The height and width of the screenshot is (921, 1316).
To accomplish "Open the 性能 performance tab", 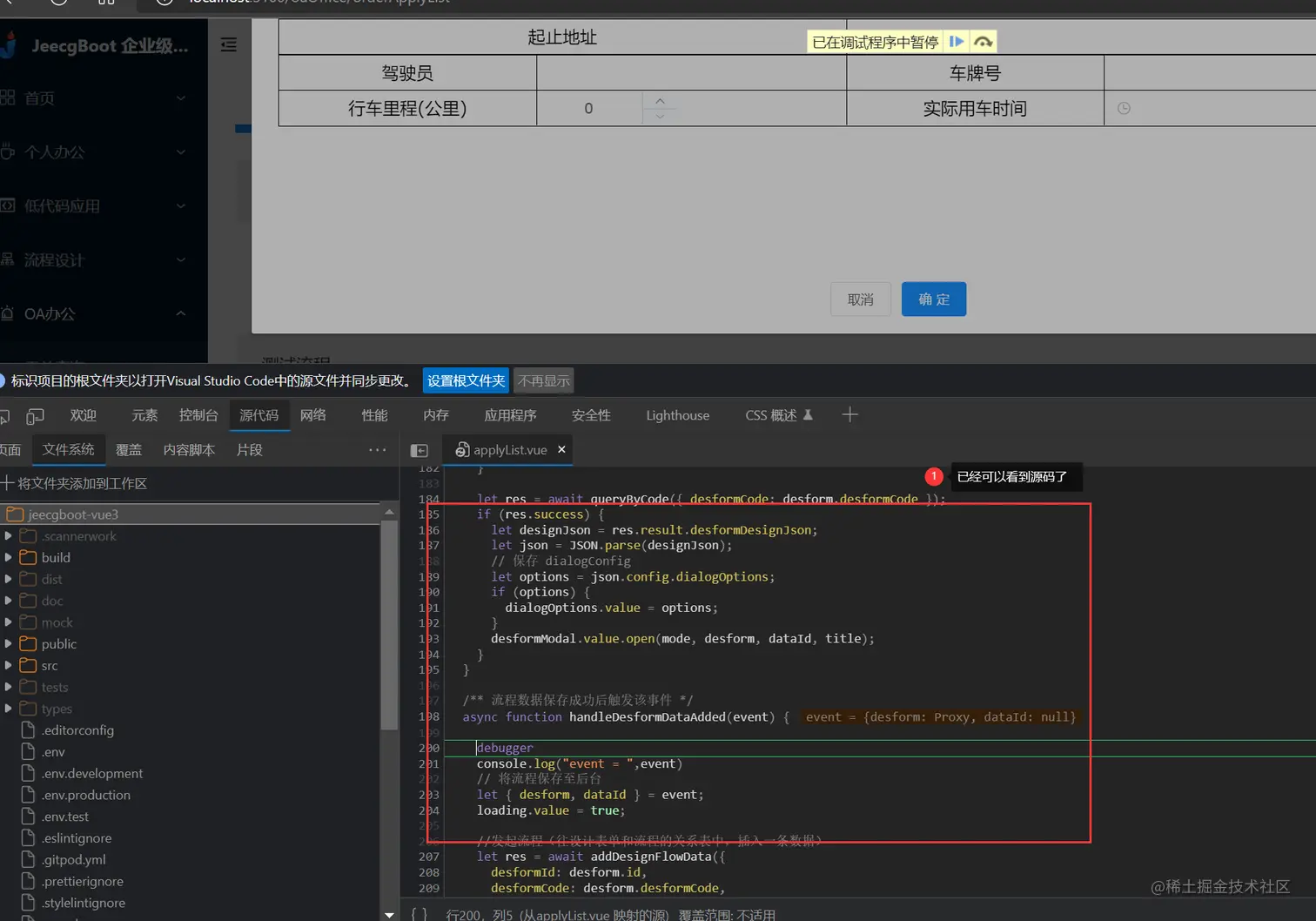I will pos(375,415).
